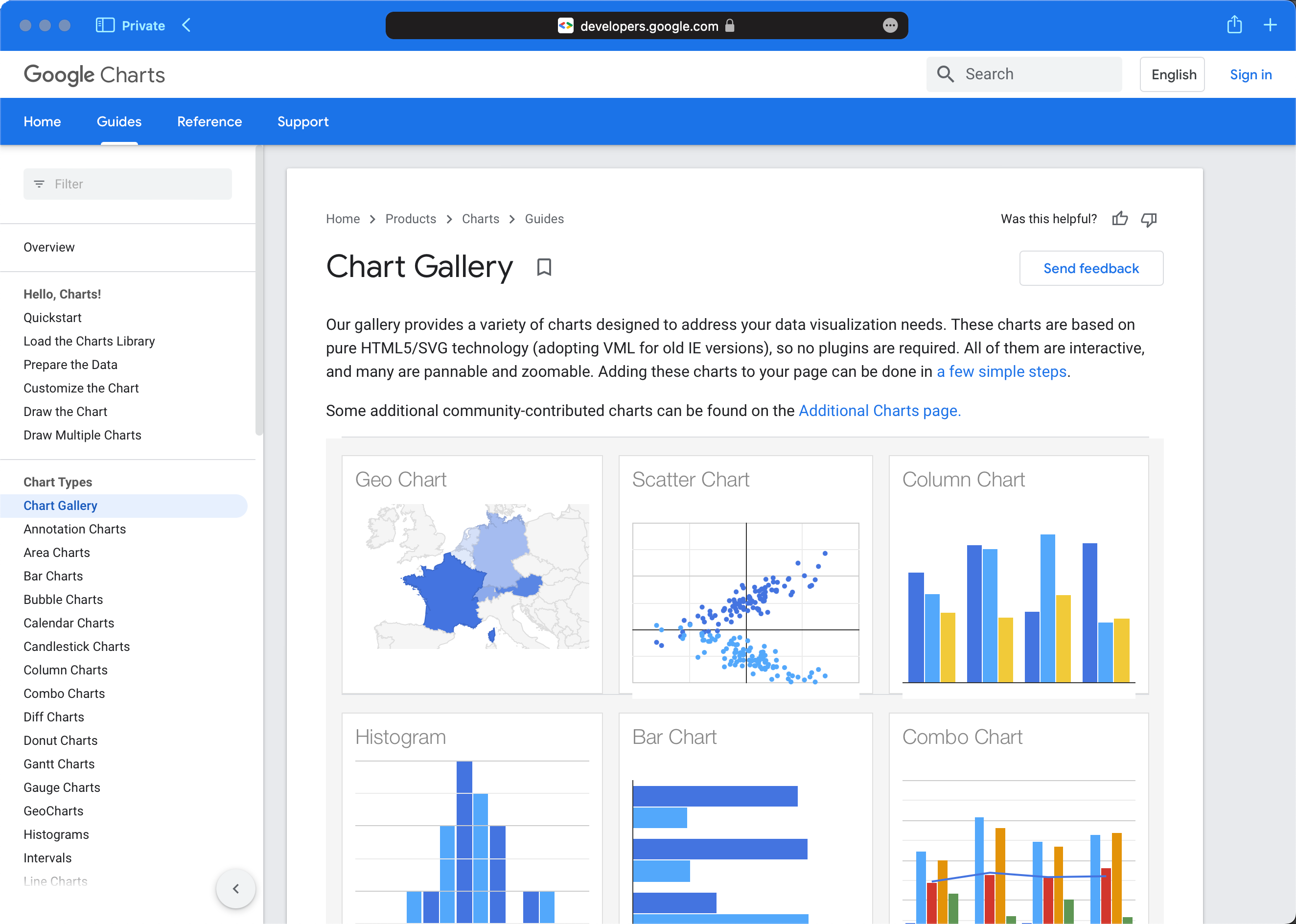This screenshot has height=924, width=1296.
Task: Click the lock icon in the address bar
Action: [730, 25]
